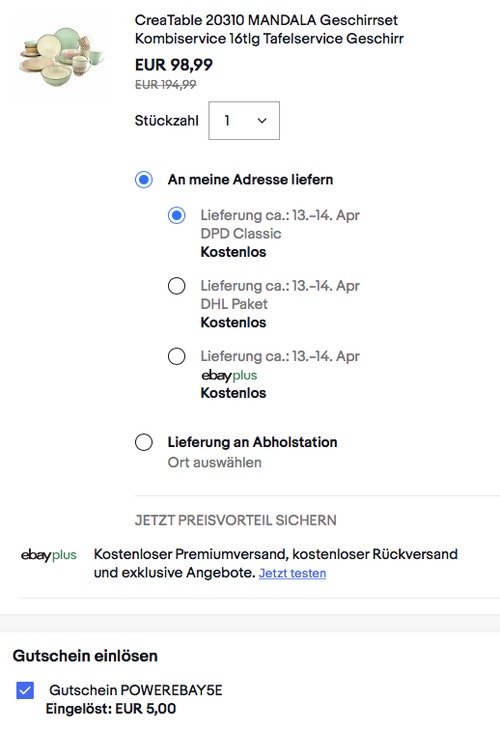Select Lieferung an Abholstation option
The image size is (500, 730).
tap(144, 442)
